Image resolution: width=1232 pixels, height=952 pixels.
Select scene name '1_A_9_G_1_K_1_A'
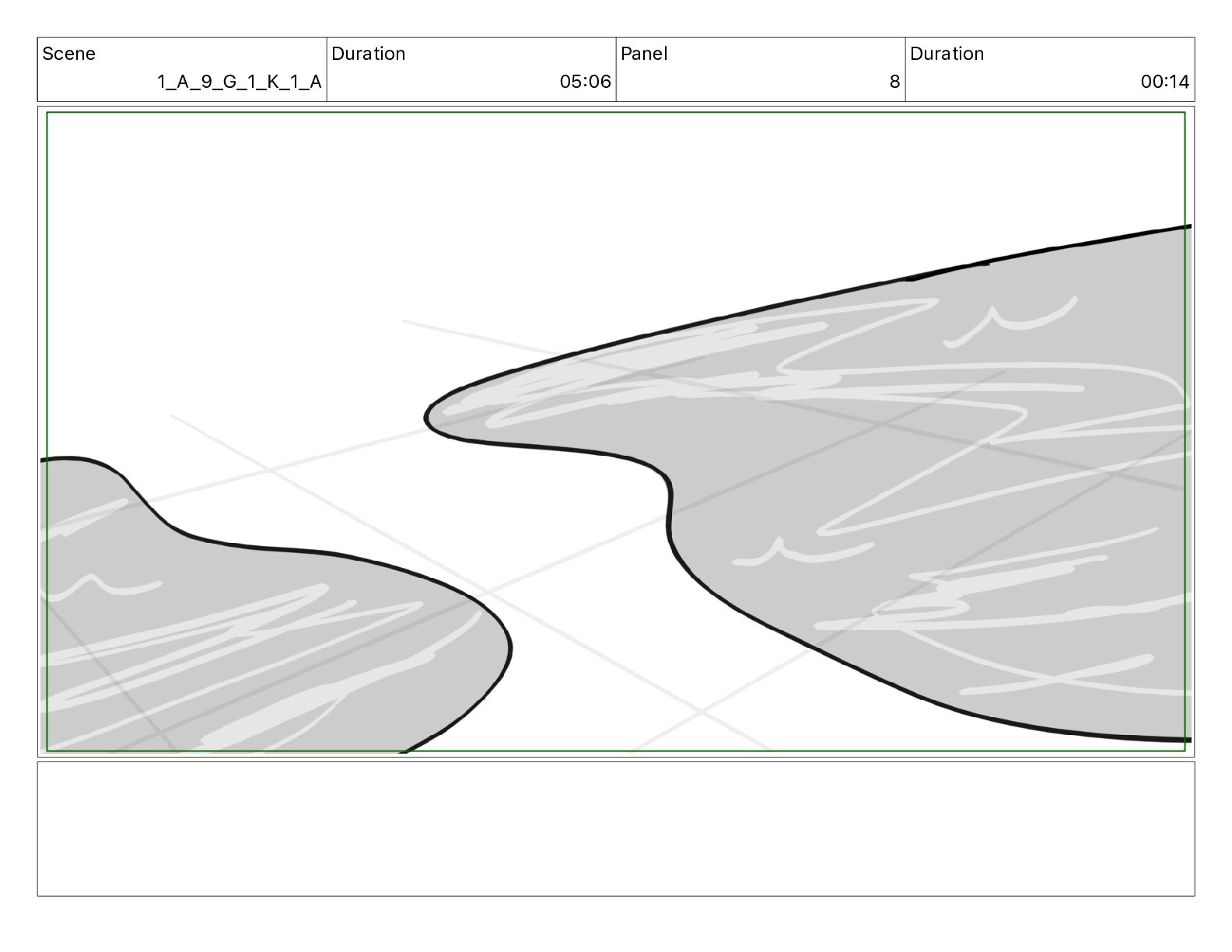point(240,82)
